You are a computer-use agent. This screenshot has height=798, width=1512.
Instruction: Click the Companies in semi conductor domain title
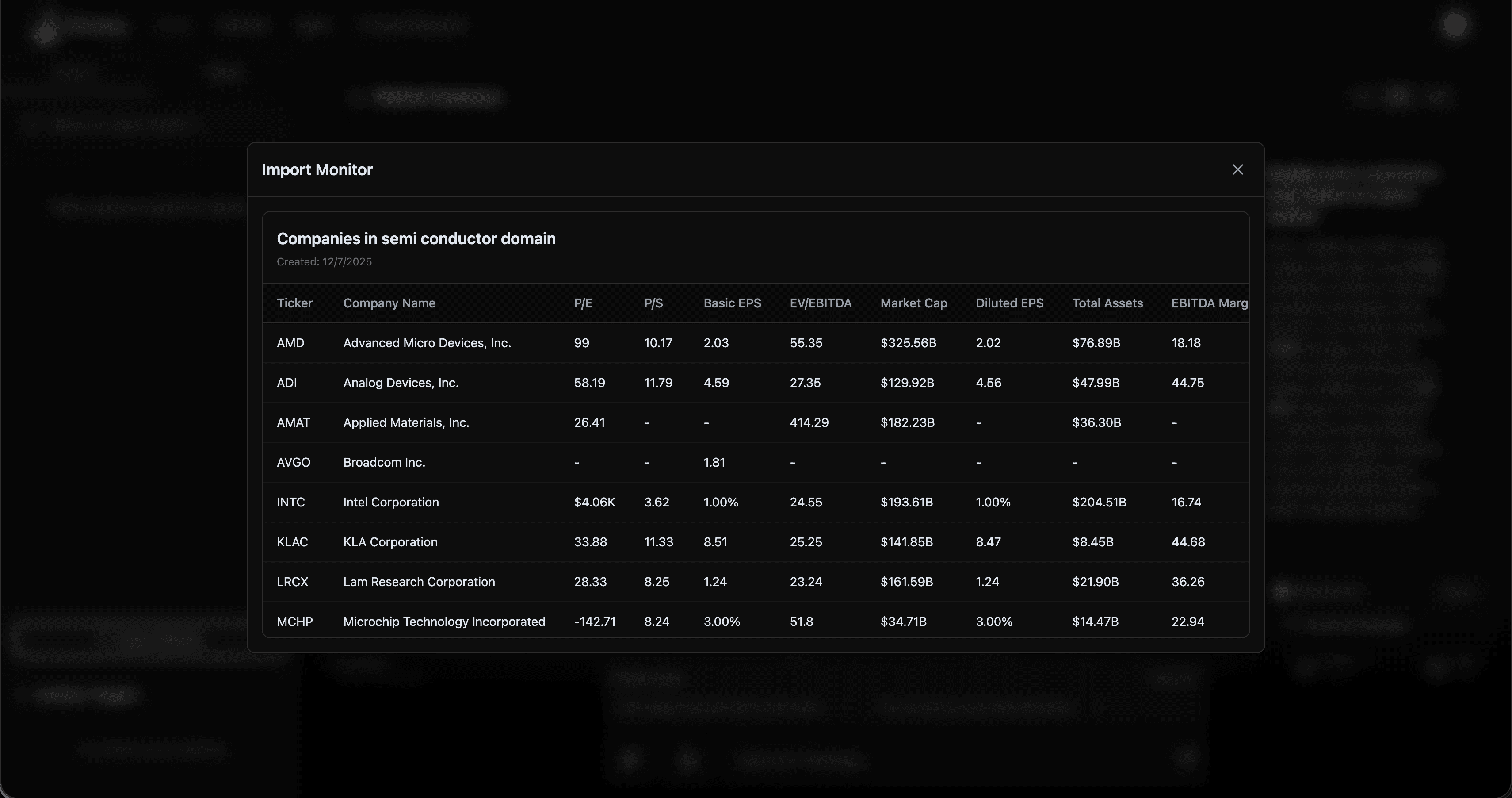click(x=416, y=238)
